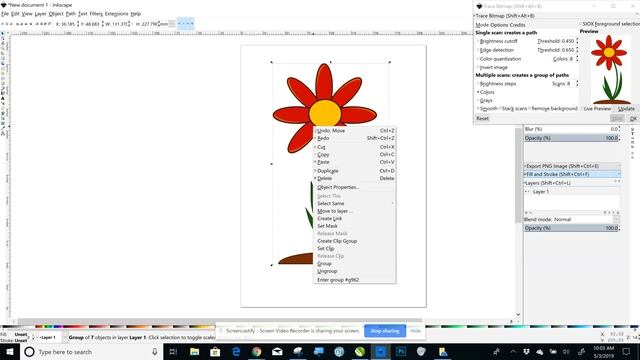Image resolution: width=640 pixels, height=360 pixels.
Task: Select the Grays radio option
Action: click(x=478, y=100)
